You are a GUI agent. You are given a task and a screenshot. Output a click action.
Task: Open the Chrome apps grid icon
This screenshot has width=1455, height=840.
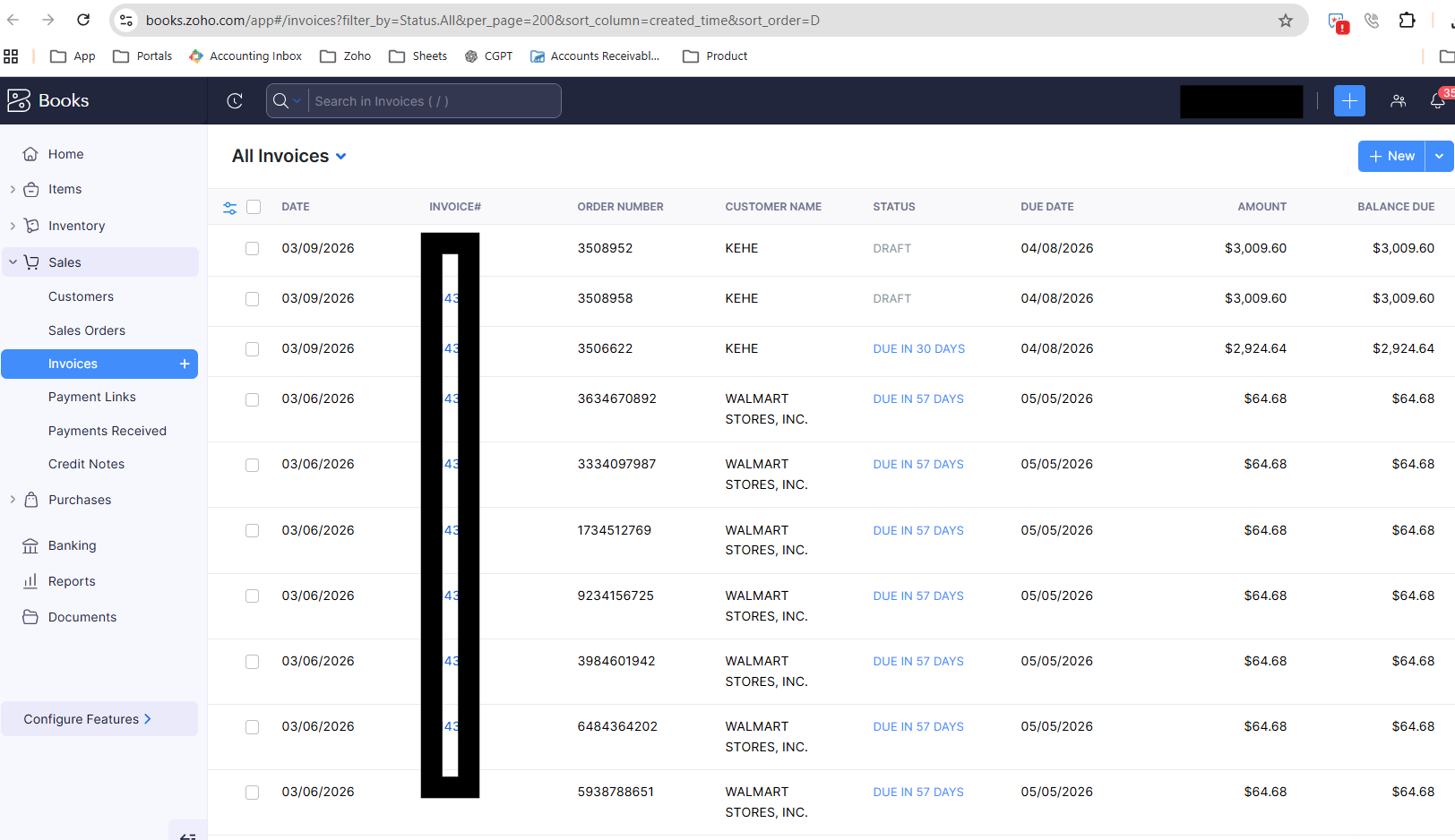tap(11, 56)
